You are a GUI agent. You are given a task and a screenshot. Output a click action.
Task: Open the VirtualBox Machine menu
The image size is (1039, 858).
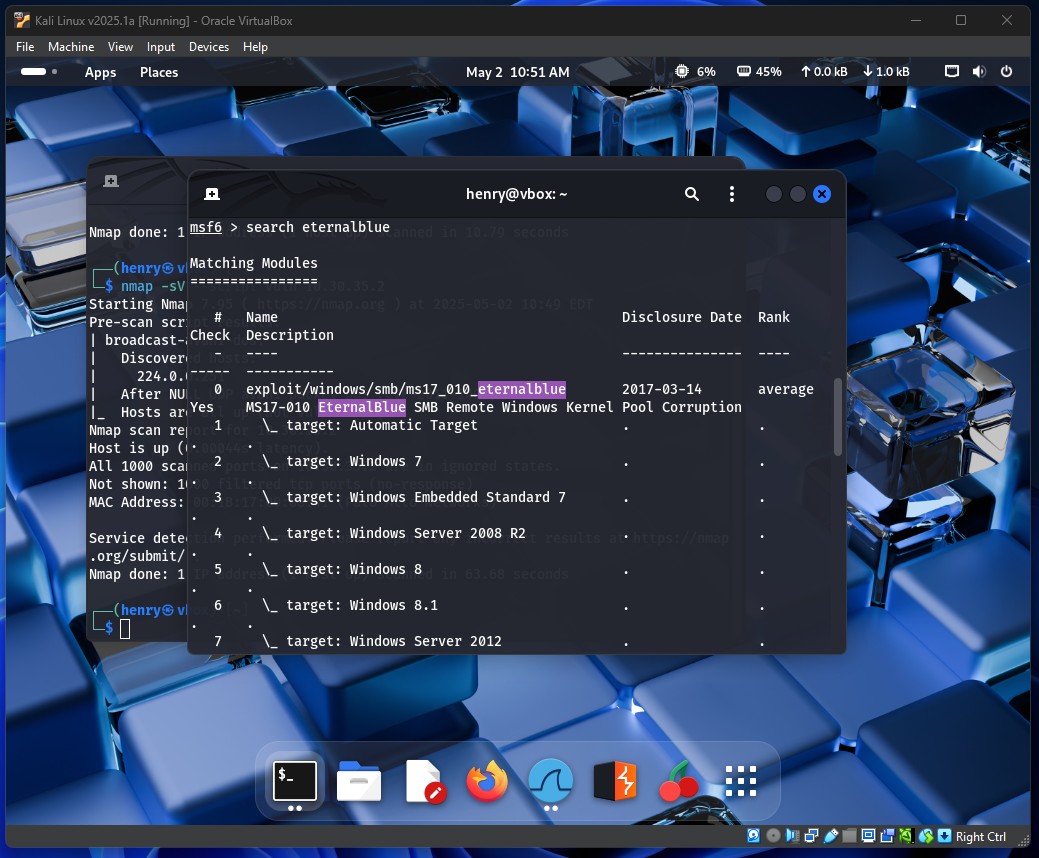point(71,46)
